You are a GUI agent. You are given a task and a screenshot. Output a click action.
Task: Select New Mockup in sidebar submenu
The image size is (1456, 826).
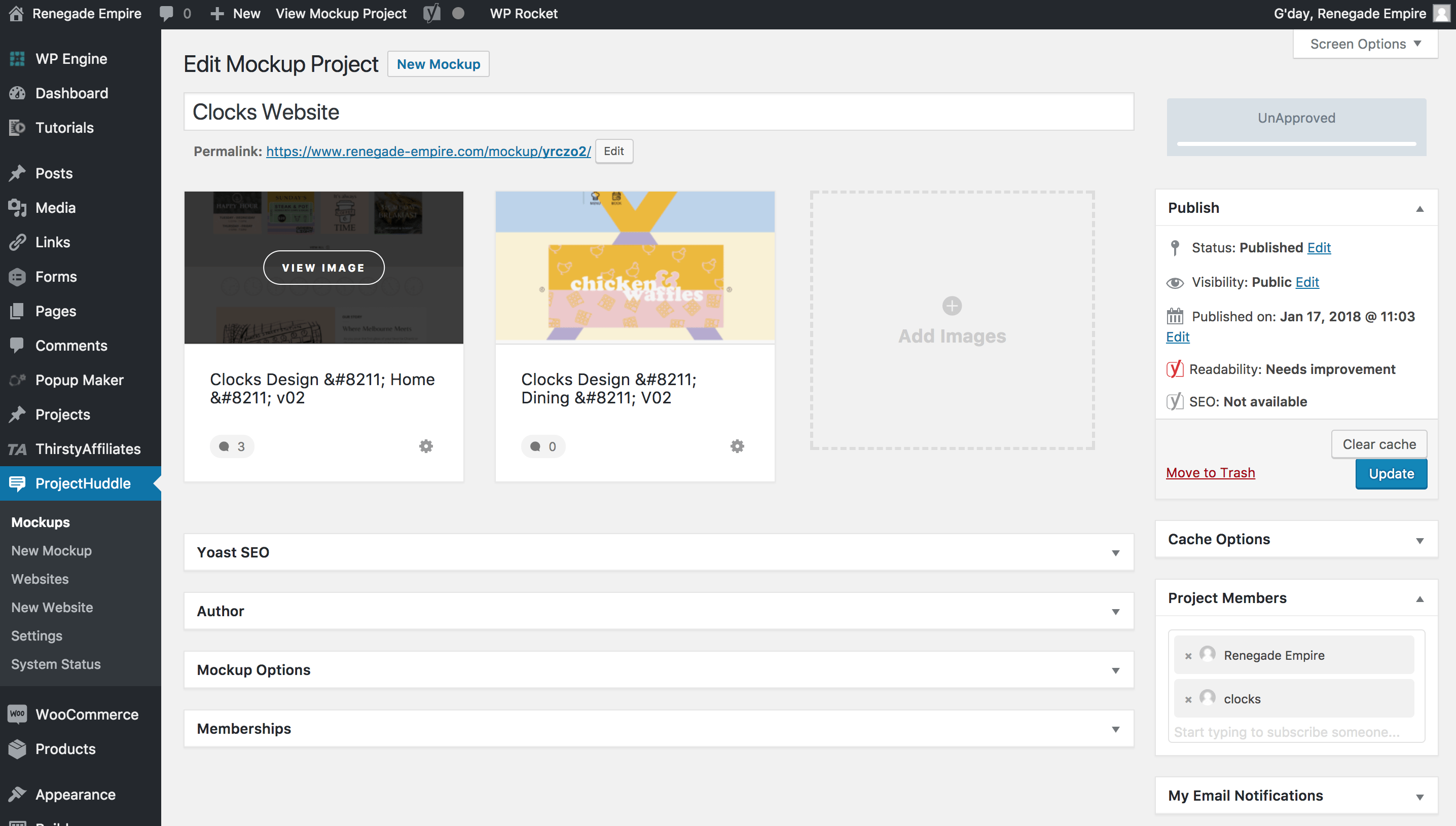coord(51,550)
